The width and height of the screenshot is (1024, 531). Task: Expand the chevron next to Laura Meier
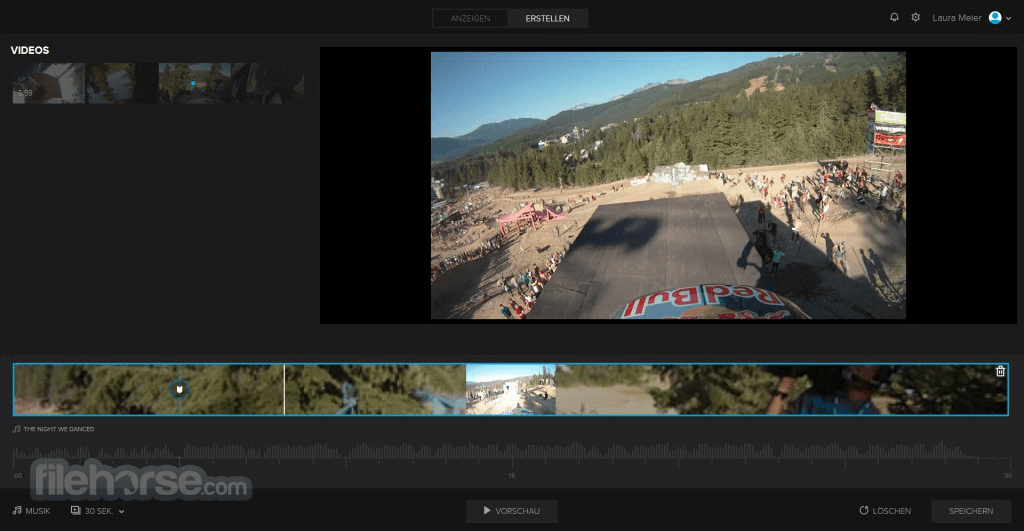[1008, 18]
